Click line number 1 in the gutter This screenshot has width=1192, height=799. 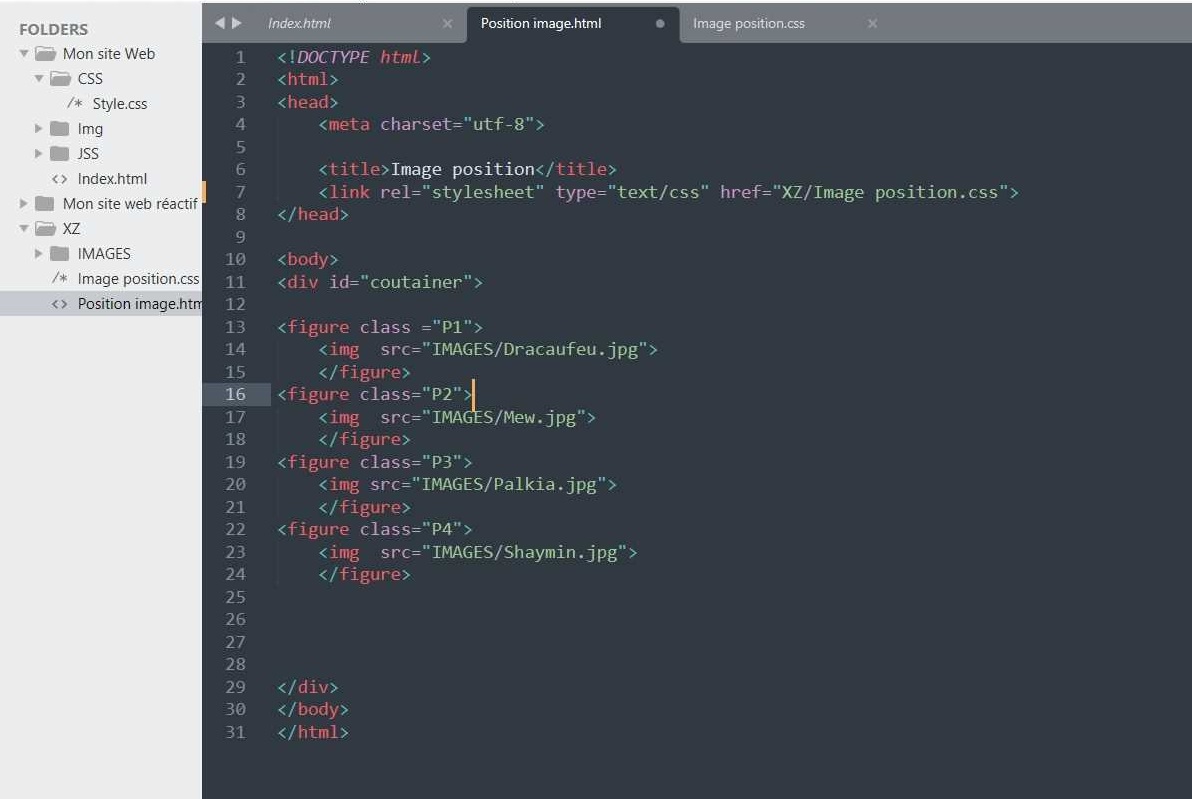coord(240,57)
